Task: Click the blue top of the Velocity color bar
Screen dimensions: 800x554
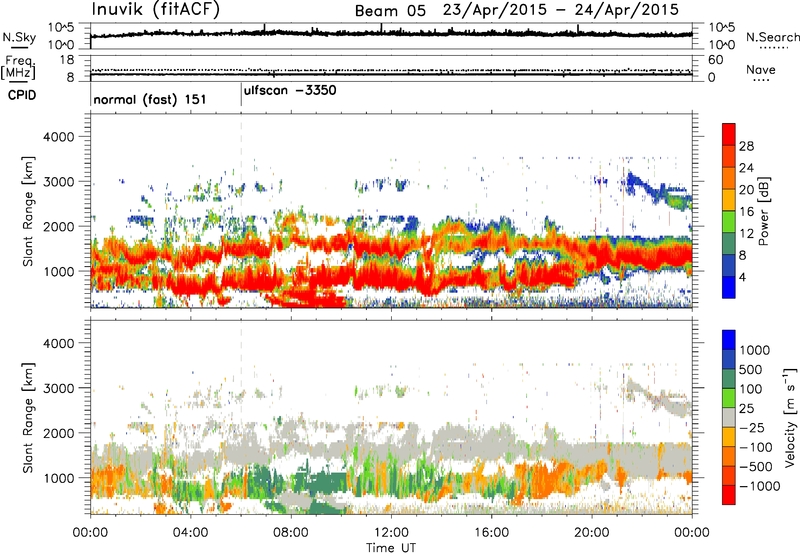Action: pos(729,340)
